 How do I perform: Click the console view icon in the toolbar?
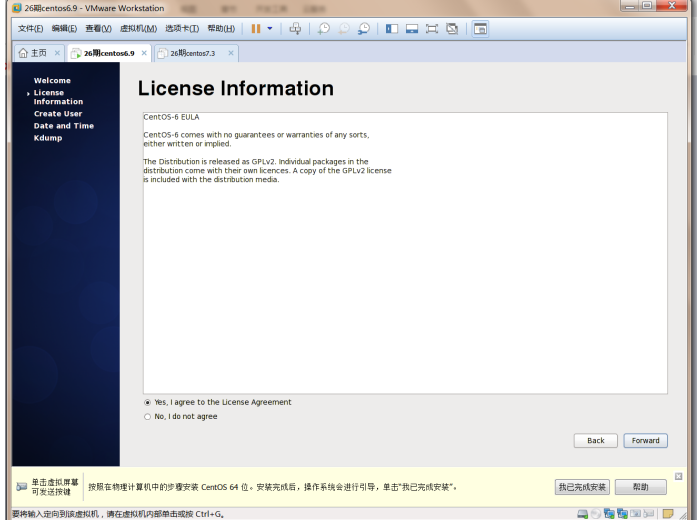coord(480,29)
